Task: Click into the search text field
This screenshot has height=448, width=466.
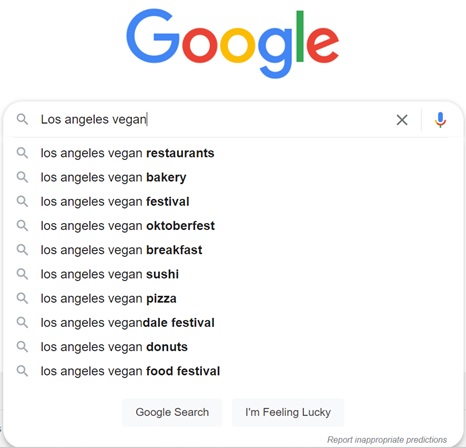Action: tap(213, 119)
